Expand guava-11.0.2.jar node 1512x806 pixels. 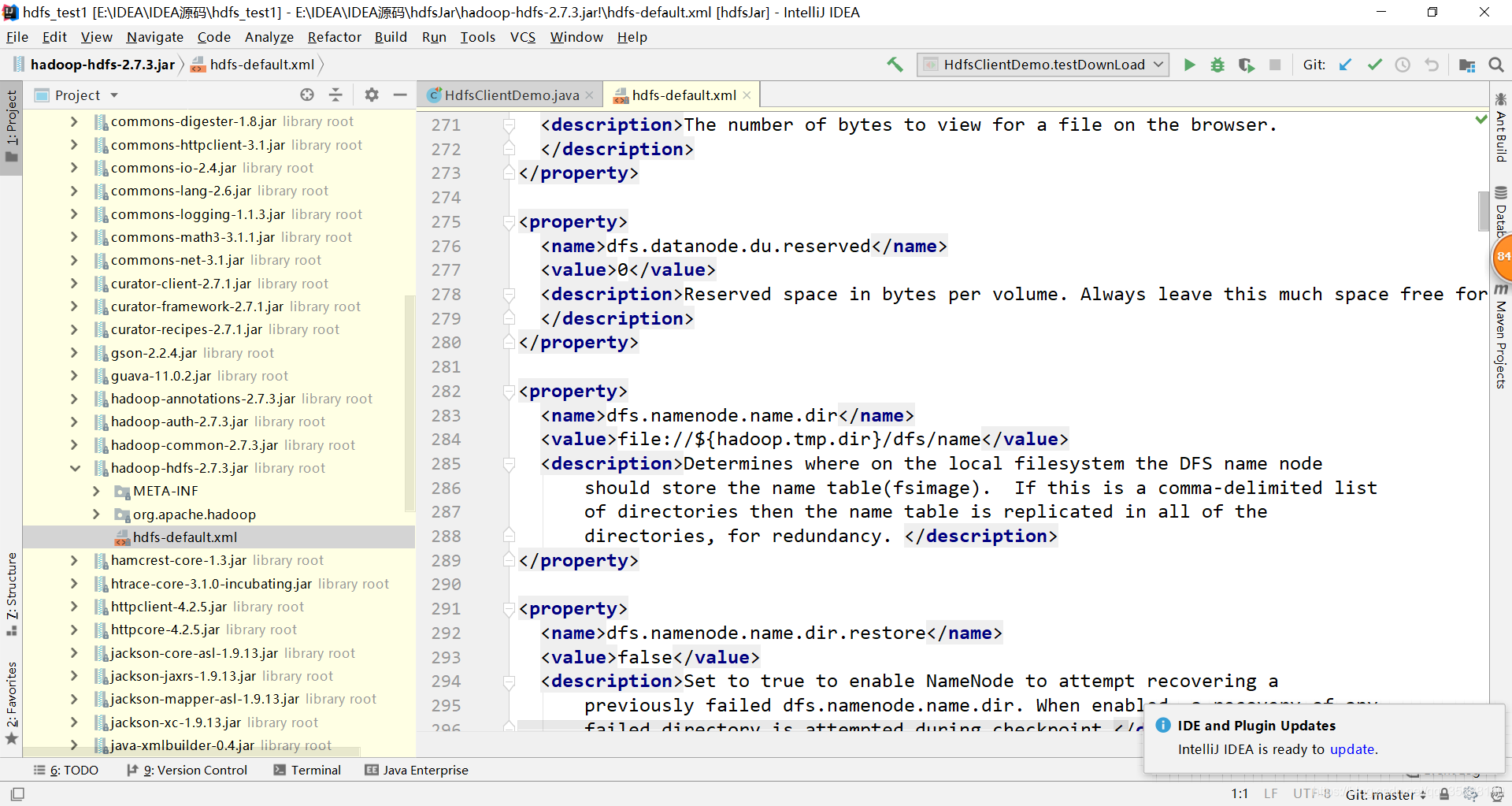point(74,376)
